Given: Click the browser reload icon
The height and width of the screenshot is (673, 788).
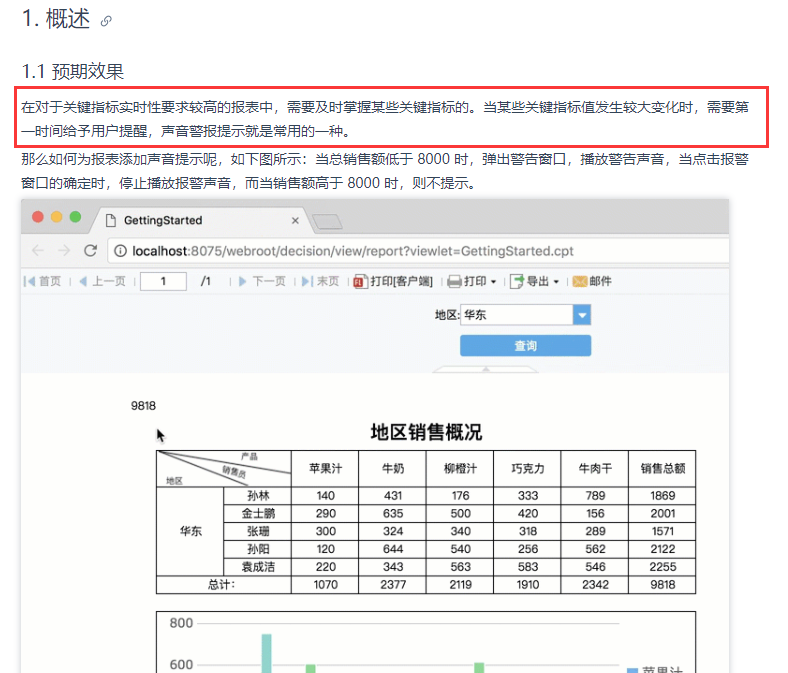Looking at the screenshot, I should [90, 250].
